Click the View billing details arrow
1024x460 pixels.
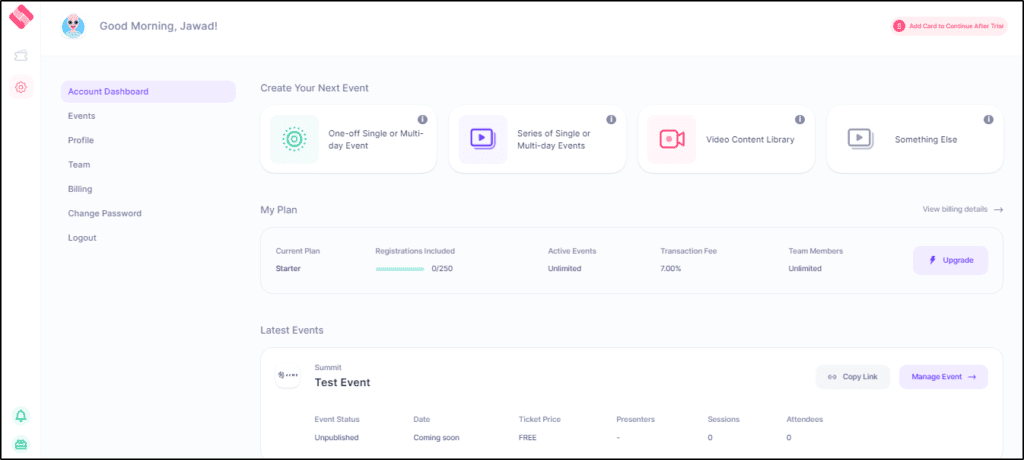point(998,210)
